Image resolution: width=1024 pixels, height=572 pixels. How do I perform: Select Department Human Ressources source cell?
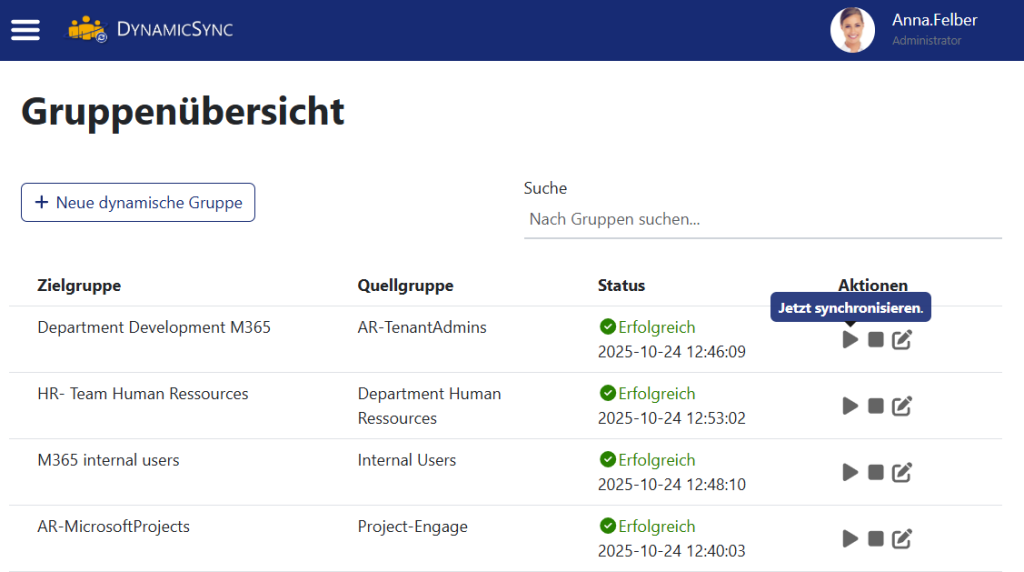pos(429,405)
